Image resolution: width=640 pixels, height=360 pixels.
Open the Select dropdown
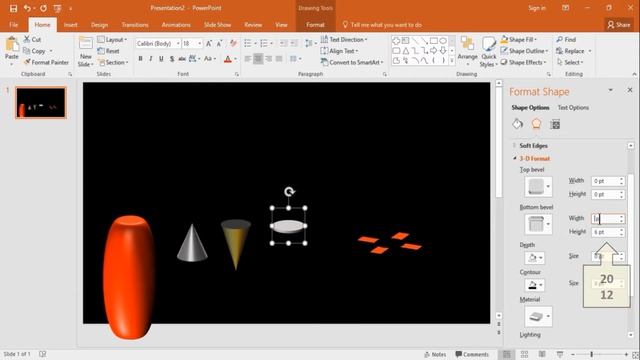(570, 62)
